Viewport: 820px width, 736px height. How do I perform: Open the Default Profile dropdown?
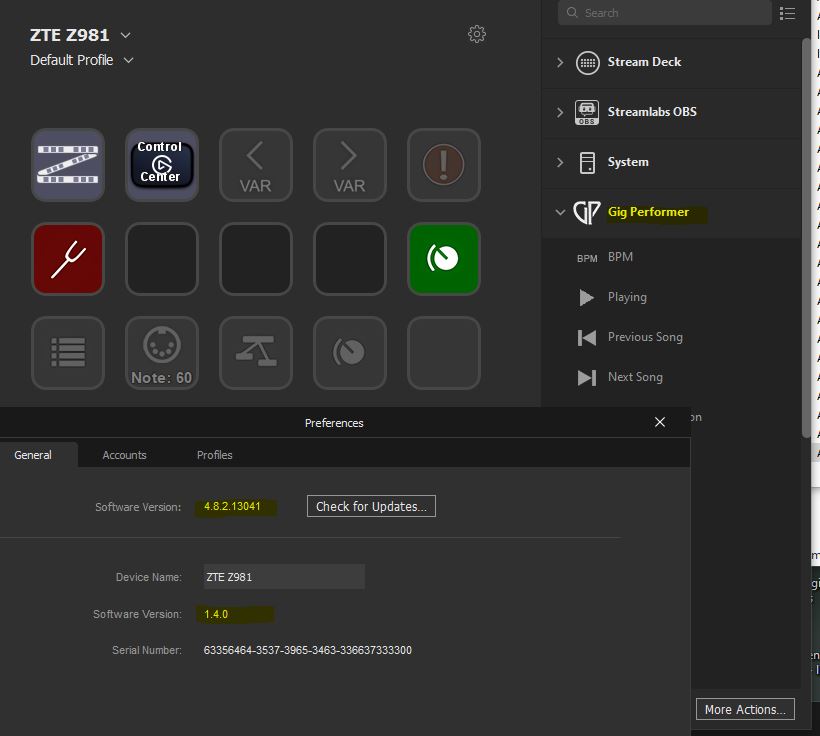click(x=129, y=60)
